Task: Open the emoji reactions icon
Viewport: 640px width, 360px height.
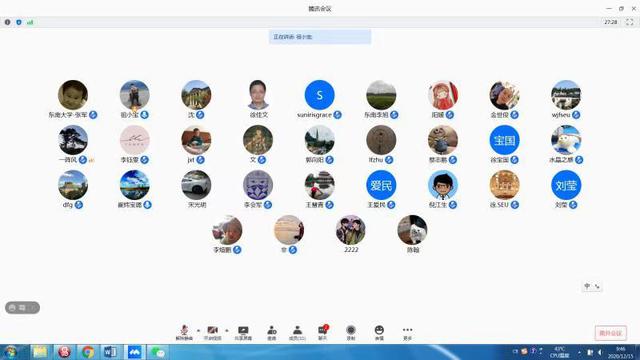Action: pyautogui.click(x=379, y=333)
